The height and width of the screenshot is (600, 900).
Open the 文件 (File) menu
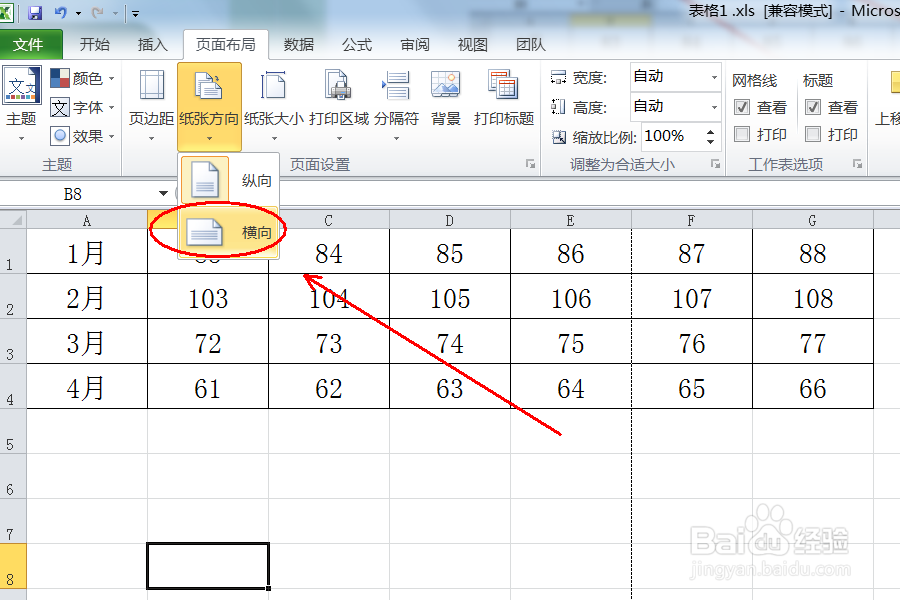(x=32, y=44)
